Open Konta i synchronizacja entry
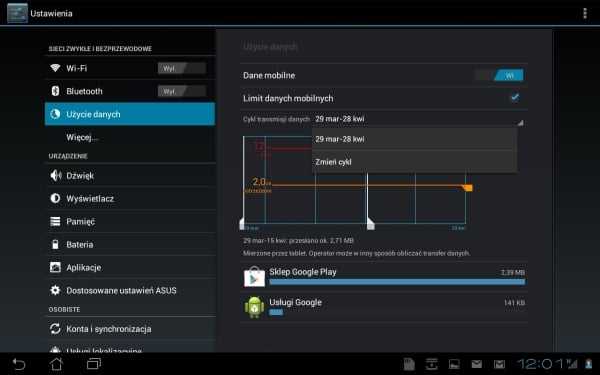The image size is (600, 375). click(130, 329)
